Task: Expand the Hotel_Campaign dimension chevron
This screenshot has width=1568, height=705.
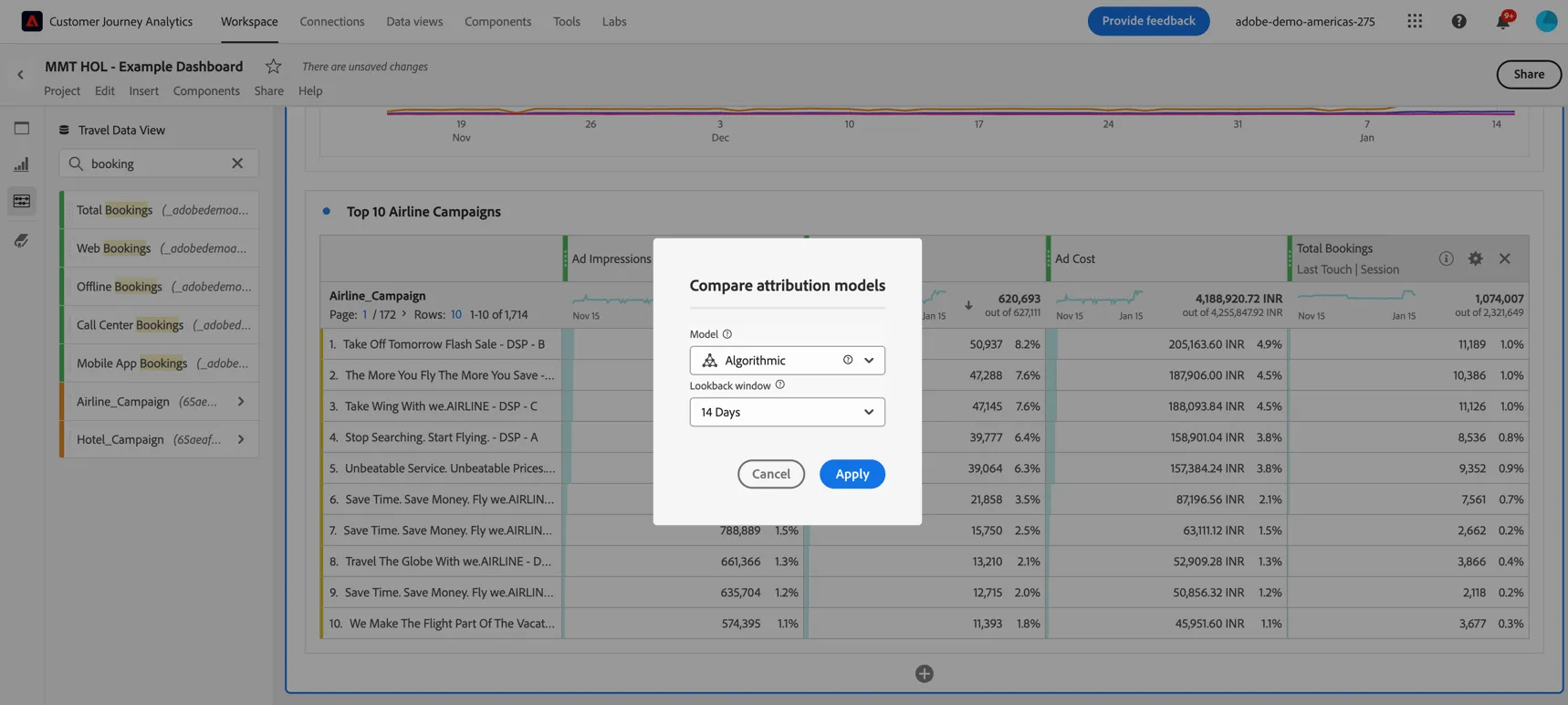Action: point(241,440)
